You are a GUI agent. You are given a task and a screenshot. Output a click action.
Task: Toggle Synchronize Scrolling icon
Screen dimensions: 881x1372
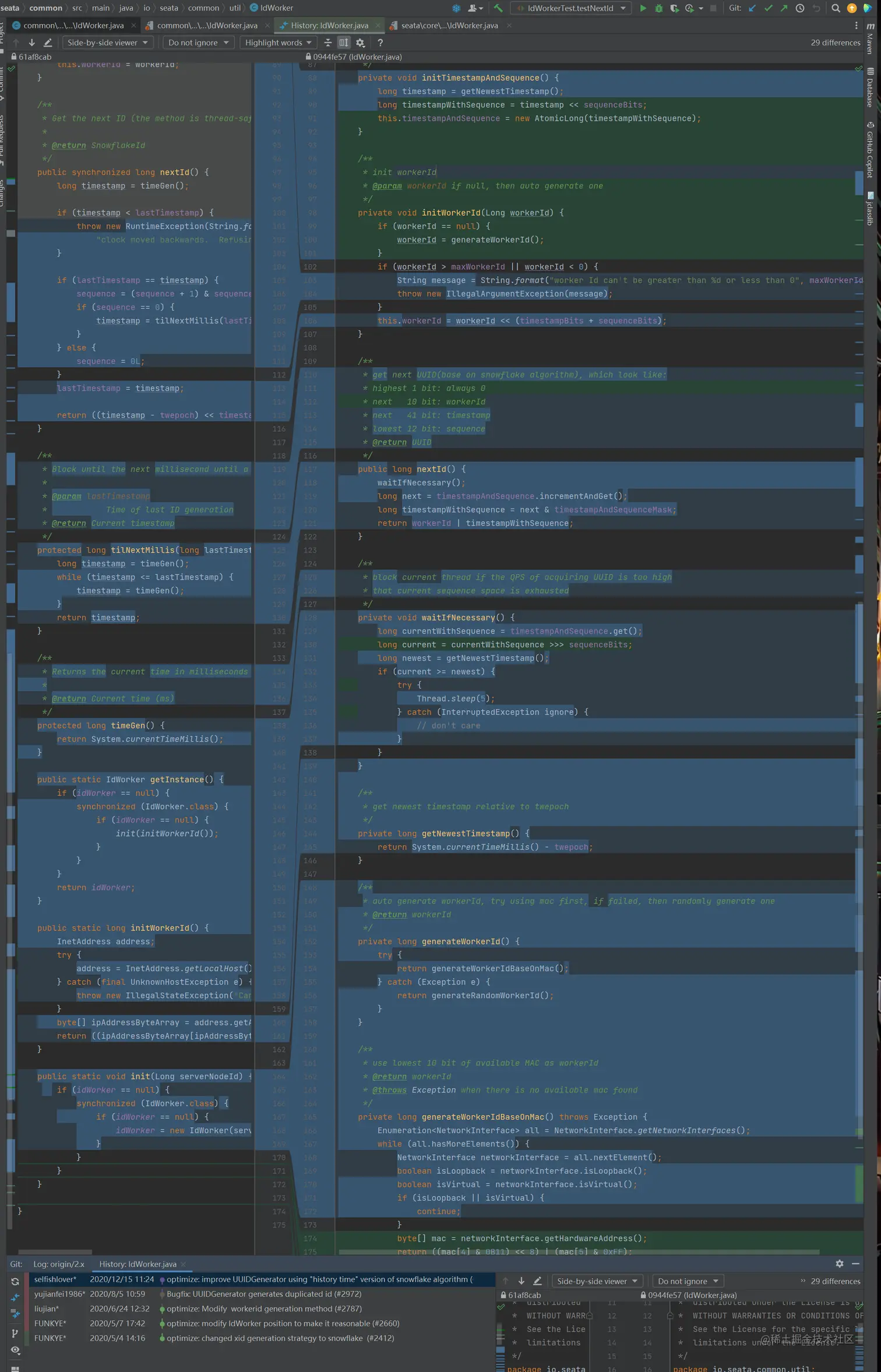click(x=344, y=43)
